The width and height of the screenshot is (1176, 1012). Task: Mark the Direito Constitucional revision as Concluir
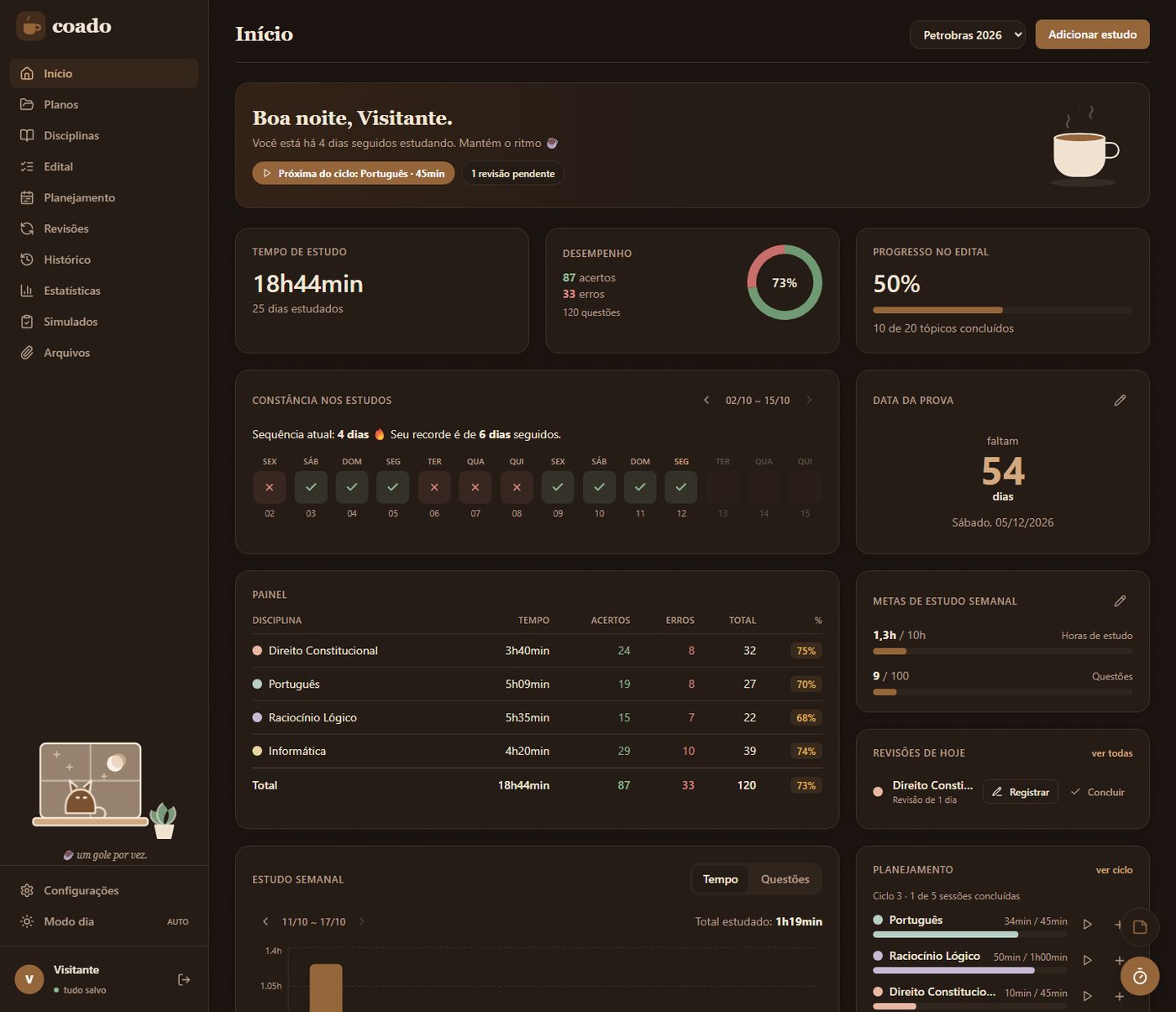(1098, 792)
